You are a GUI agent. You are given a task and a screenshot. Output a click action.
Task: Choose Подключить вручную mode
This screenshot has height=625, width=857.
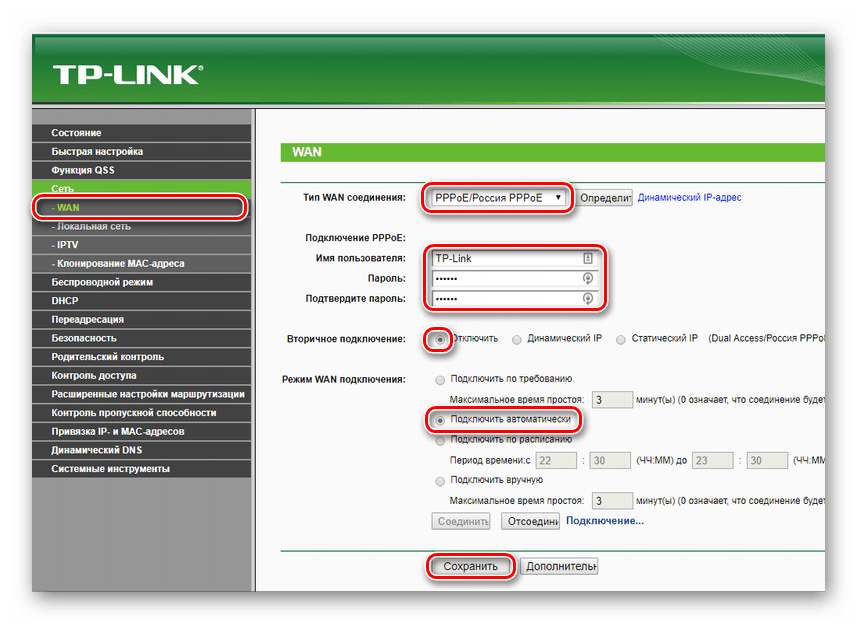[440, 481]
